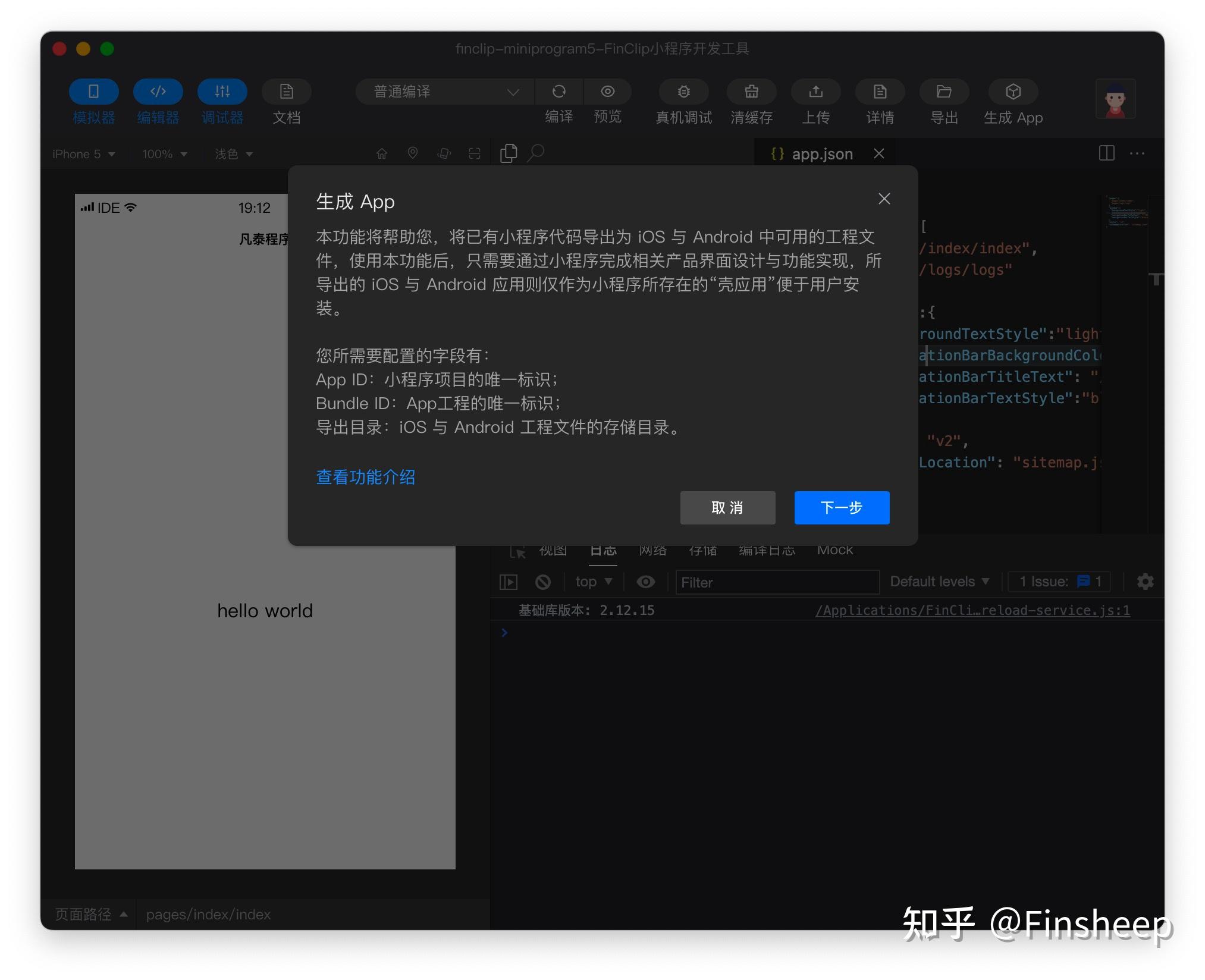Screen dimensions: 1205x980
Task: Toggle the filter visibility eye icon
Action: [x=644, y=581]
